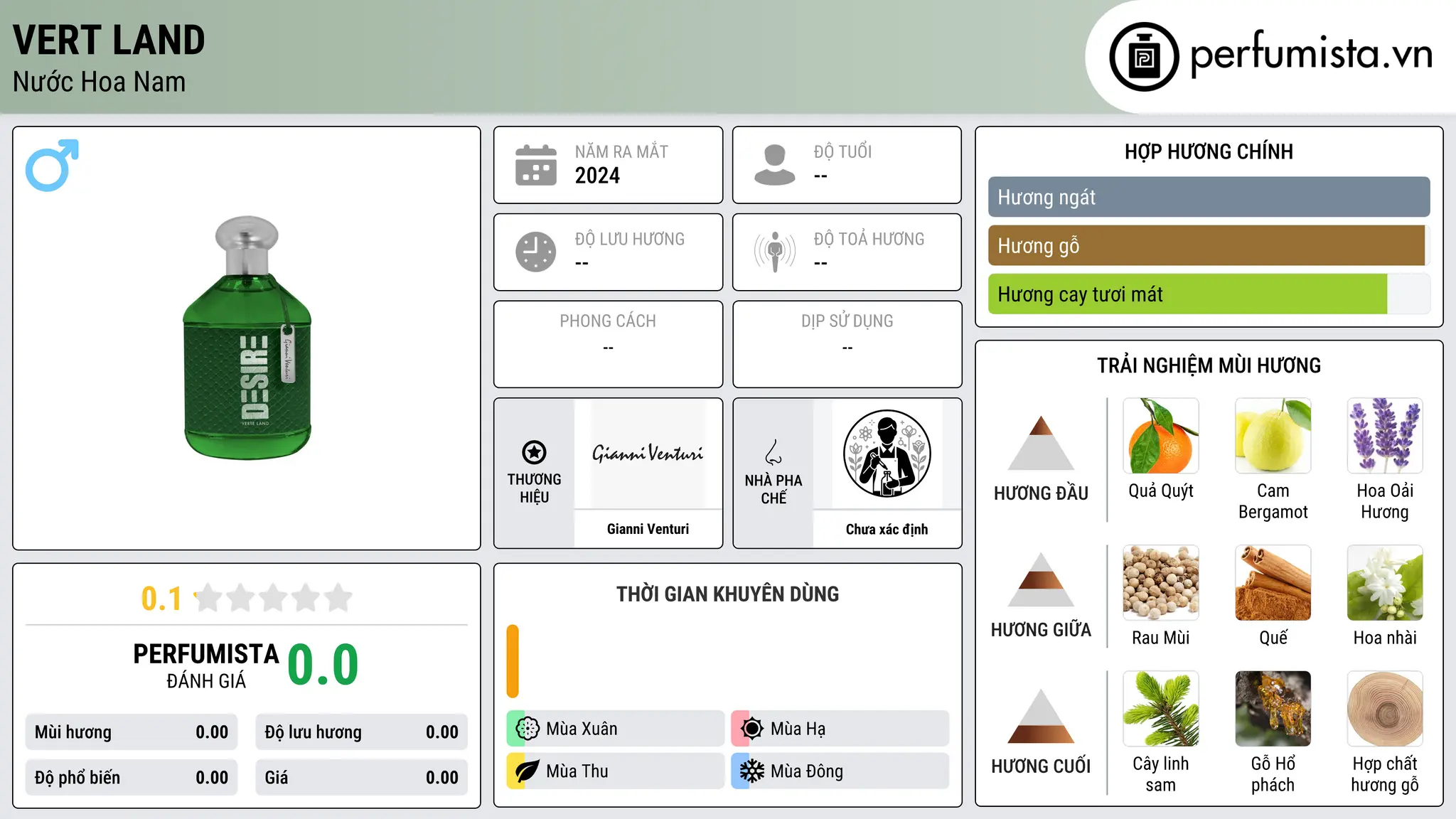Screen dimensions: 1456x819
Task: Open the Hoa Oải Hương lavender image
Action: [1385, 436]
